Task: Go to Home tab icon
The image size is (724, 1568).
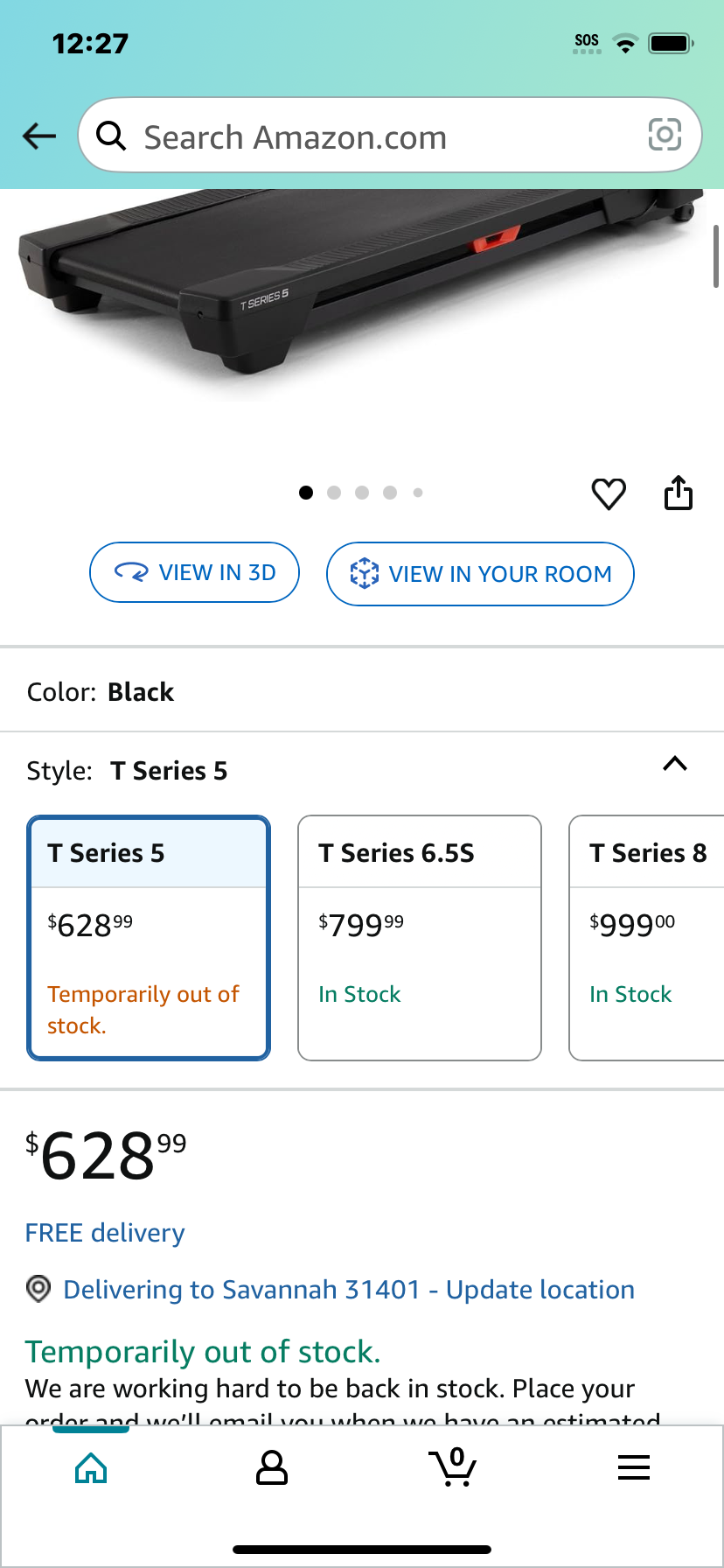Action: pyautogui.click(x=91, y=1467)
